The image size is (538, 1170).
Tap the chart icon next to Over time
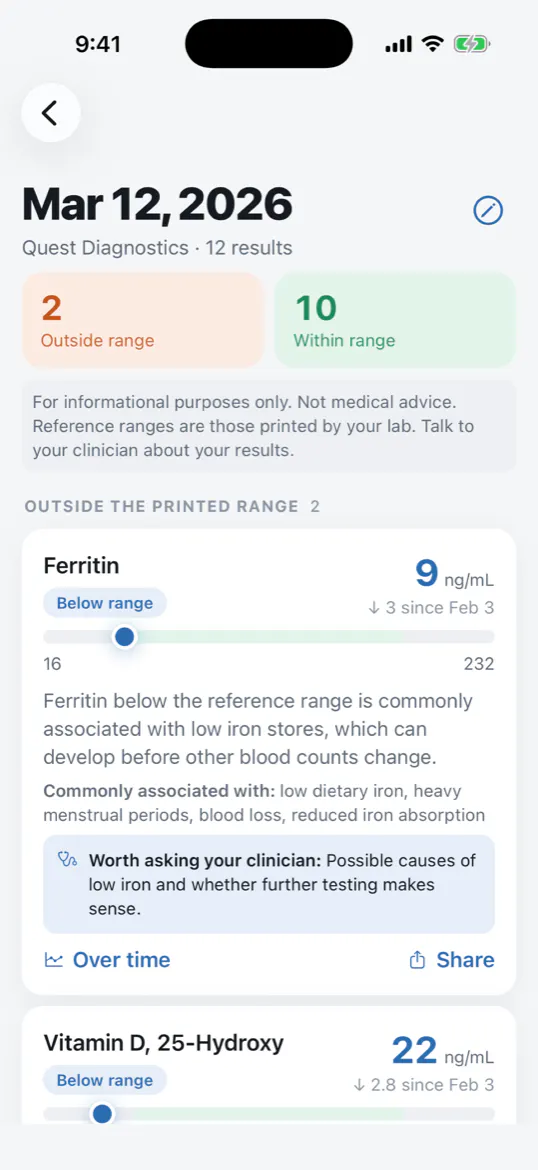(53, 960)
